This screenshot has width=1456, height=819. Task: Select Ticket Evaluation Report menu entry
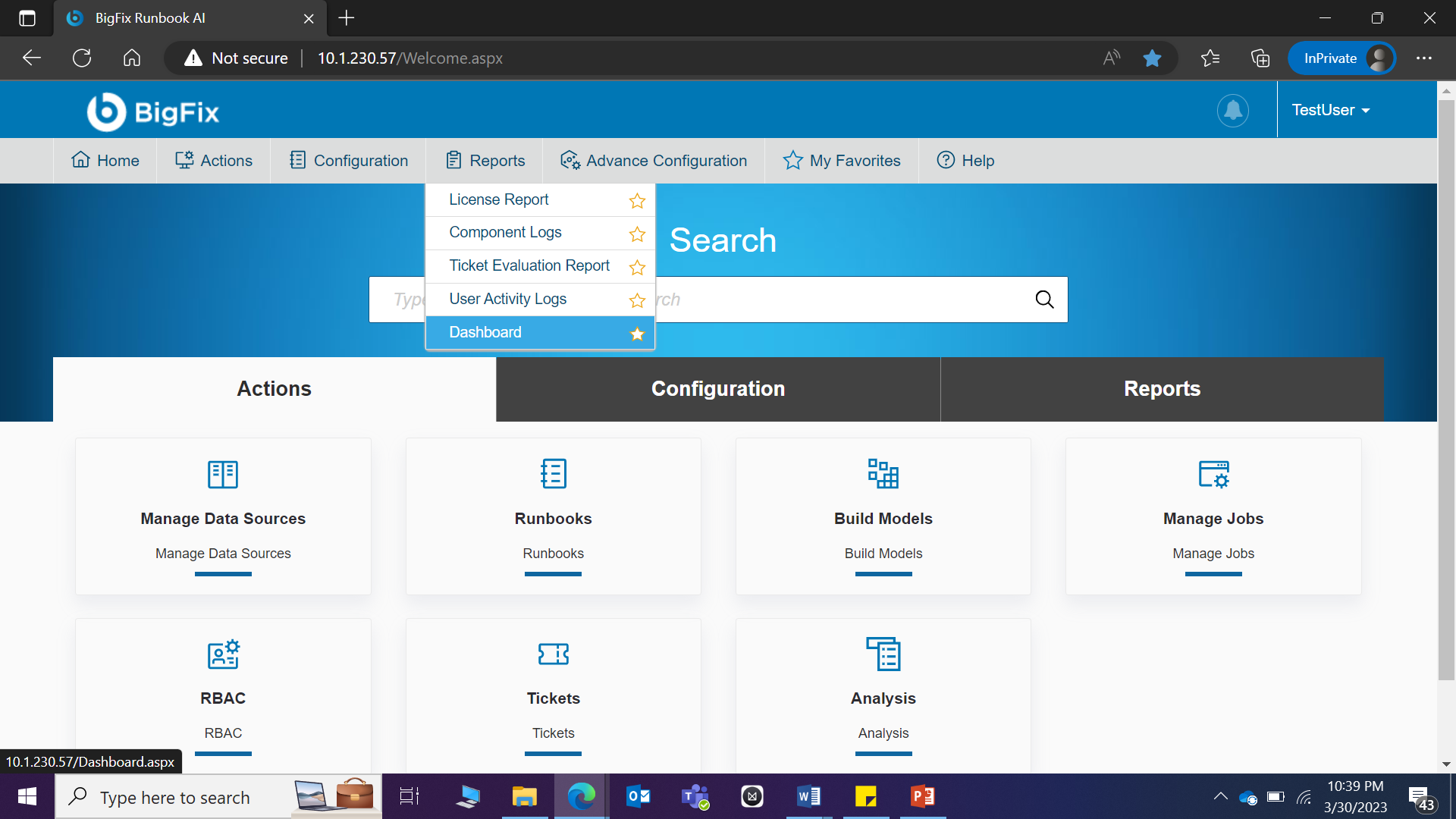tap(529, 266)
